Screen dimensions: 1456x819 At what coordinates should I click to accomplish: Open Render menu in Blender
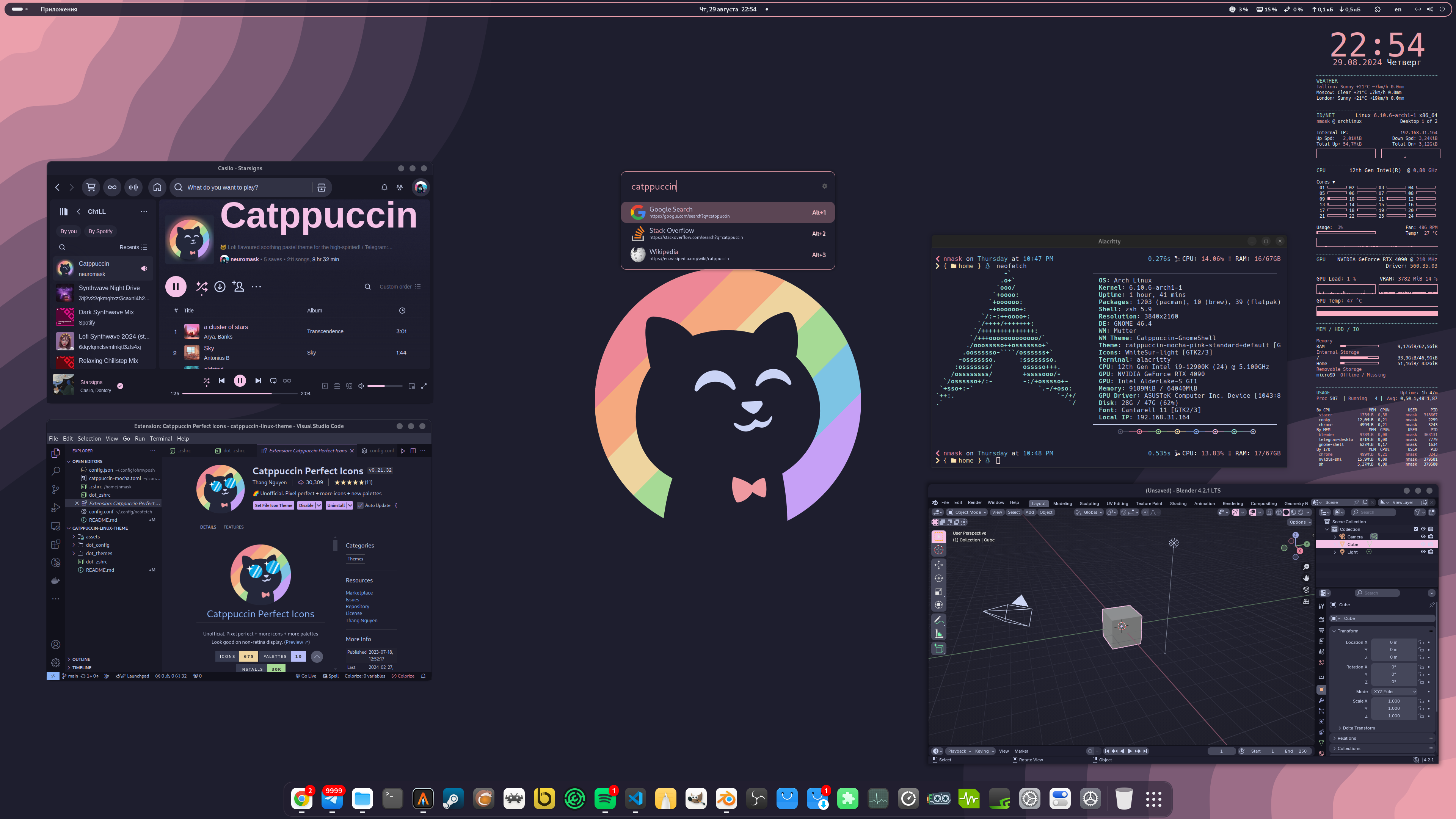coord(974,502)
